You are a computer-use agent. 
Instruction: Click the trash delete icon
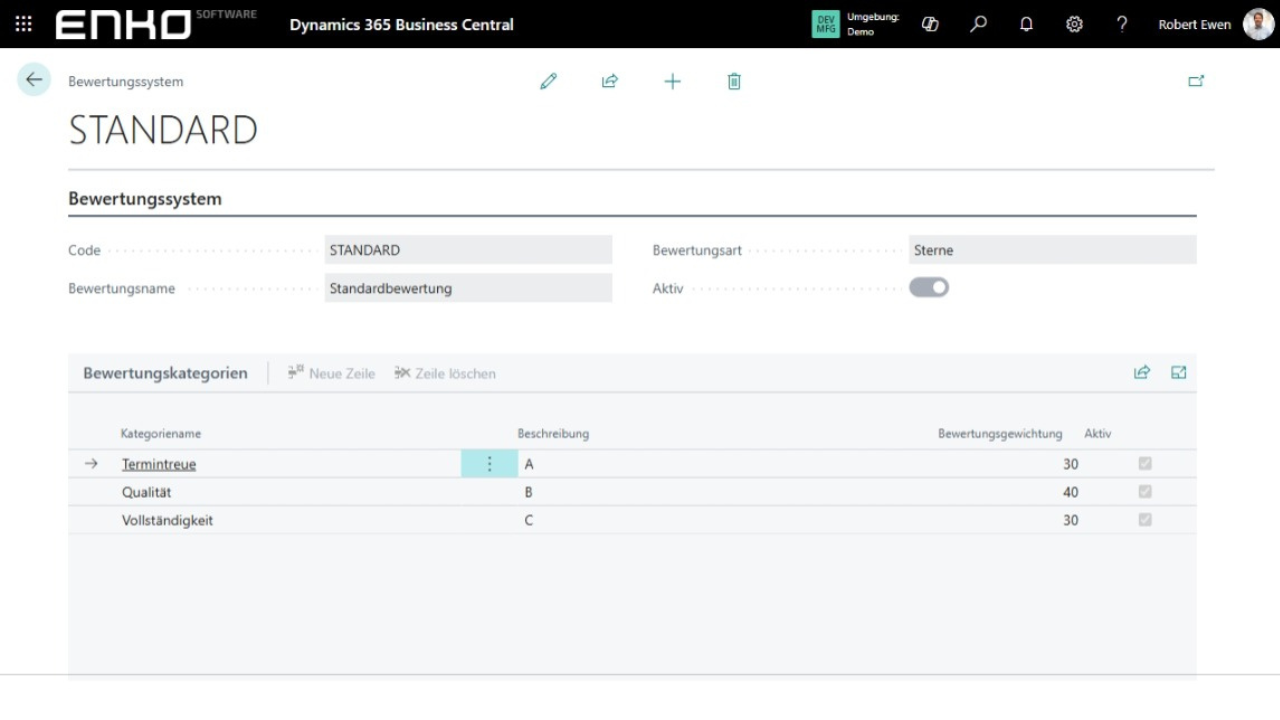[x=734, y=81]
